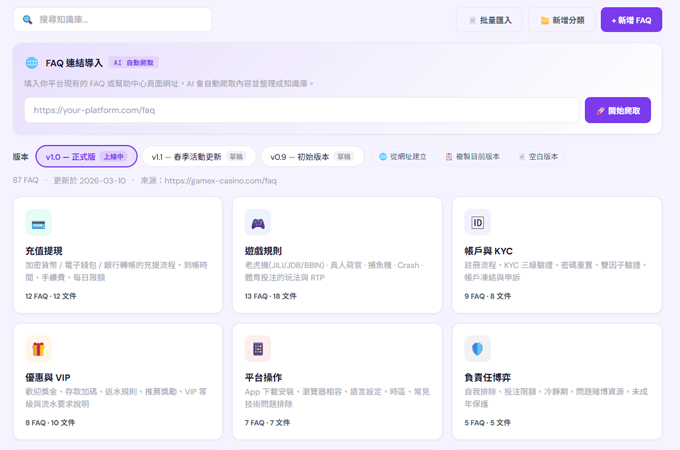
Task: Click the phone icon for 平台操作
Action: point(258,349)
